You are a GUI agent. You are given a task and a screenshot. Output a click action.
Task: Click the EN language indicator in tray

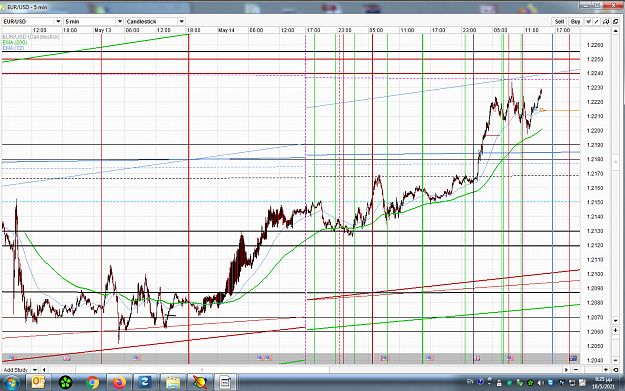[x=470, y=381]
